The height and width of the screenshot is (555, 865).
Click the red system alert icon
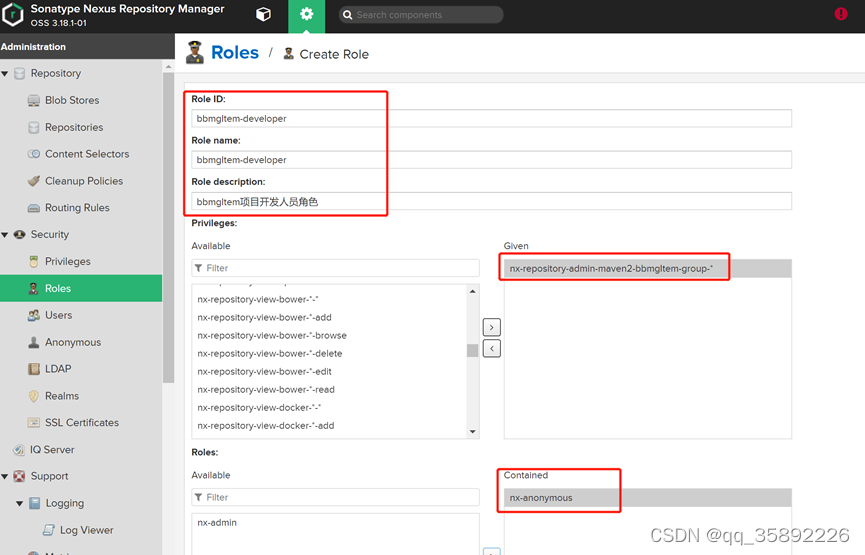coord(841,14)
